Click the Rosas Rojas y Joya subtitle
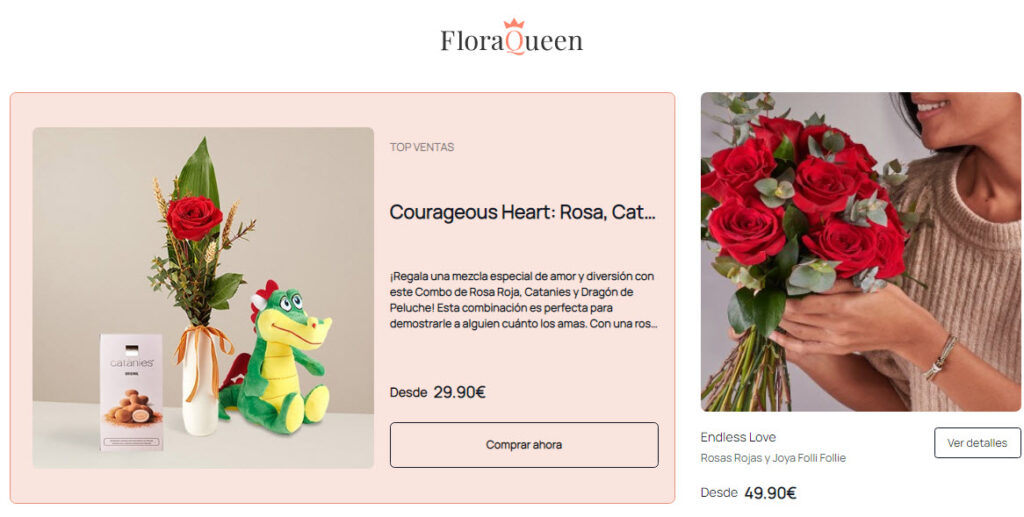 pos(773,458)
